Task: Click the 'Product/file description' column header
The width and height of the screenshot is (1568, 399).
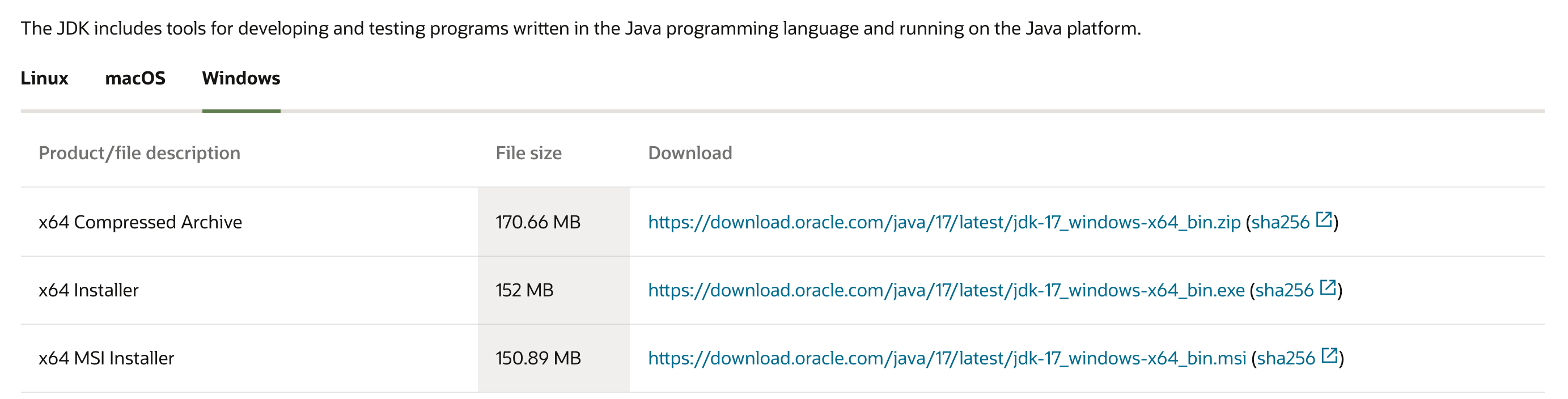Action: [x=139, y=153]
